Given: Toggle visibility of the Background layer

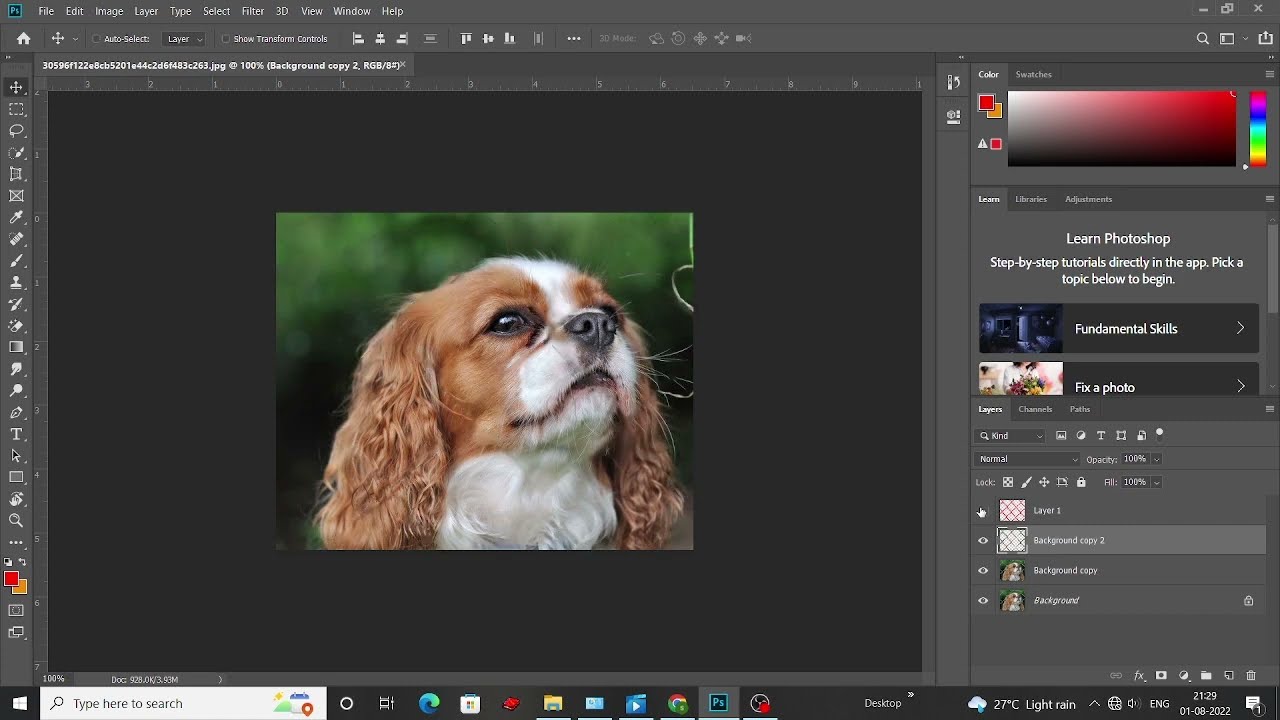Looking at the screenshot, I should [983, 601].
